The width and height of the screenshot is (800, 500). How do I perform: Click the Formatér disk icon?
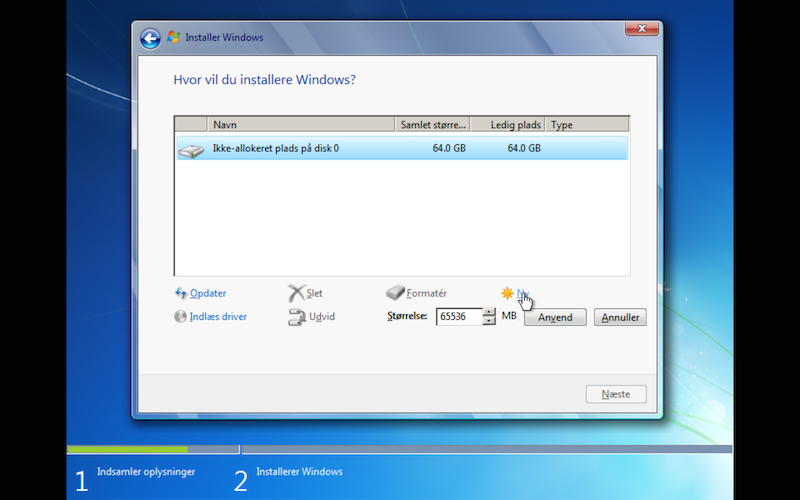click(x=395, y=292)
